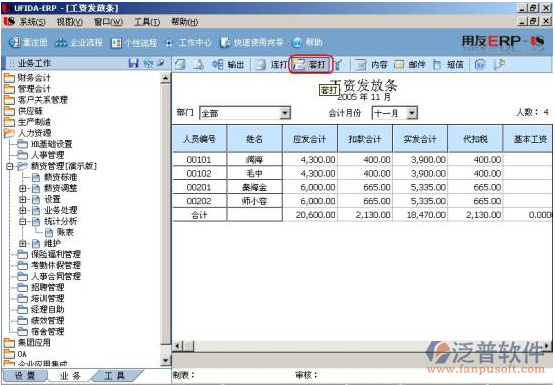The height and width of the screenshot is (385, 555).
Task: Expand the 薪资调整 tree node
Action: coord(23,188)
